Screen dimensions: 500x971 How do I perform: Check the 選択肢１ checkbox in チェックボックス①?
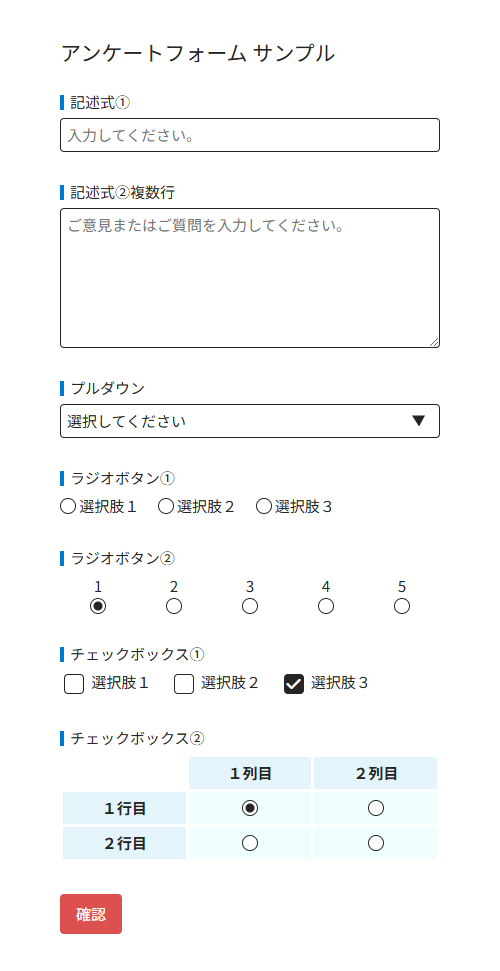pyautogui.click(x=74, y=684)
